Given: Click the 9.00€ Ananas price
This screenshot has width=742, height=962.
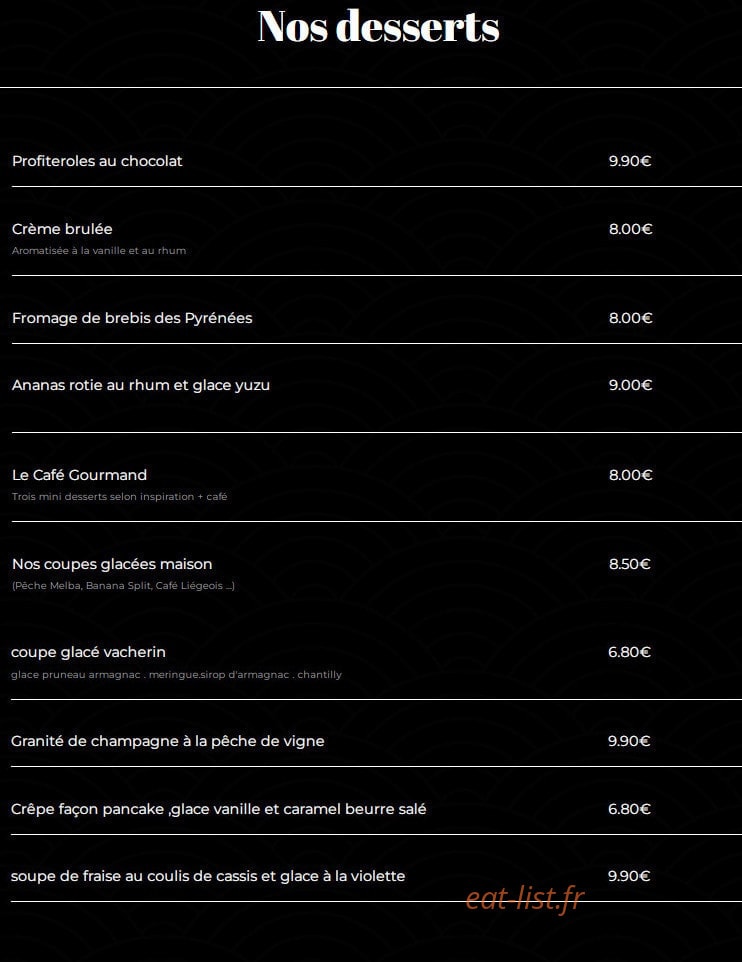Looking at the screenshot, I should coord(630,385).
